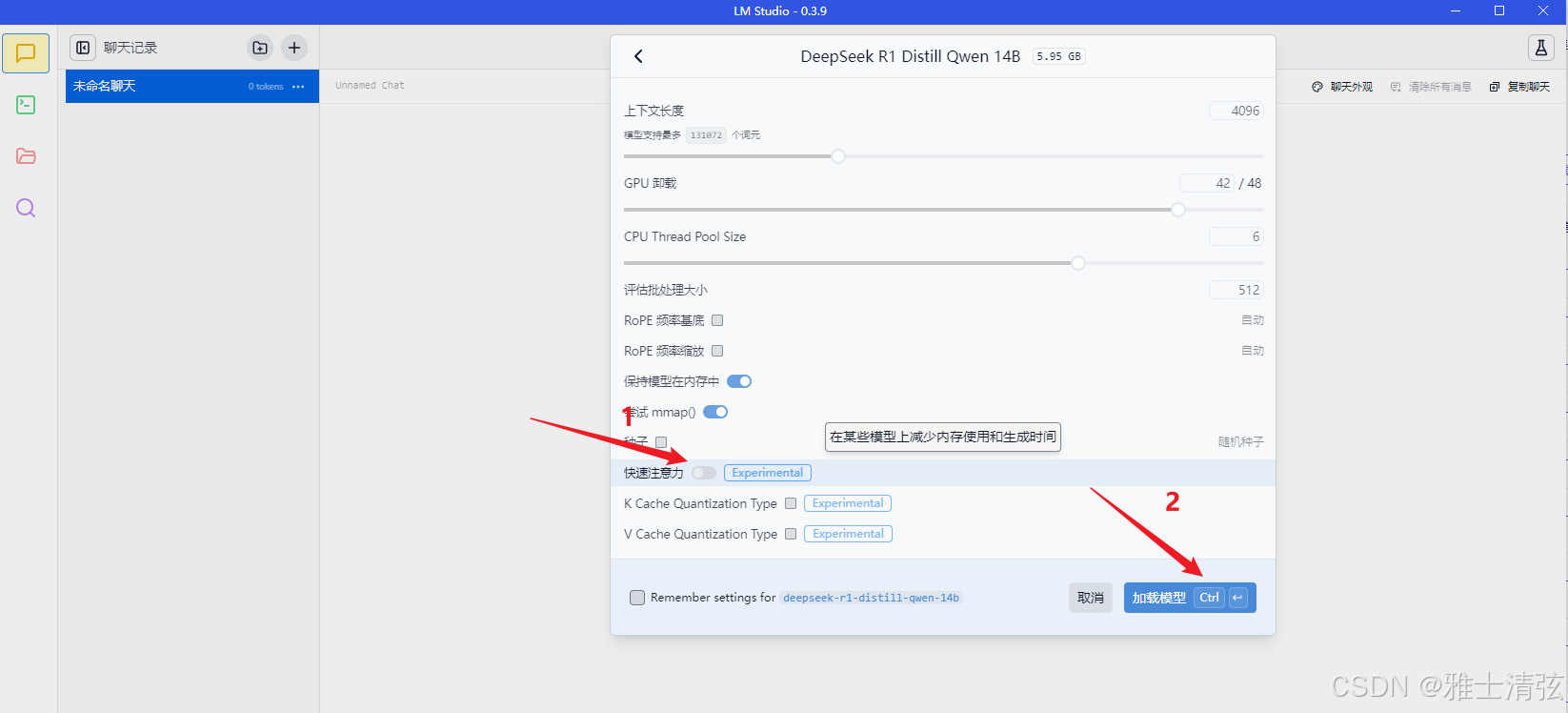The width and height of the screenshot is (1568, 713).
Task: Click 复制聊天 duplicate chat
Action: point(1519,87)
